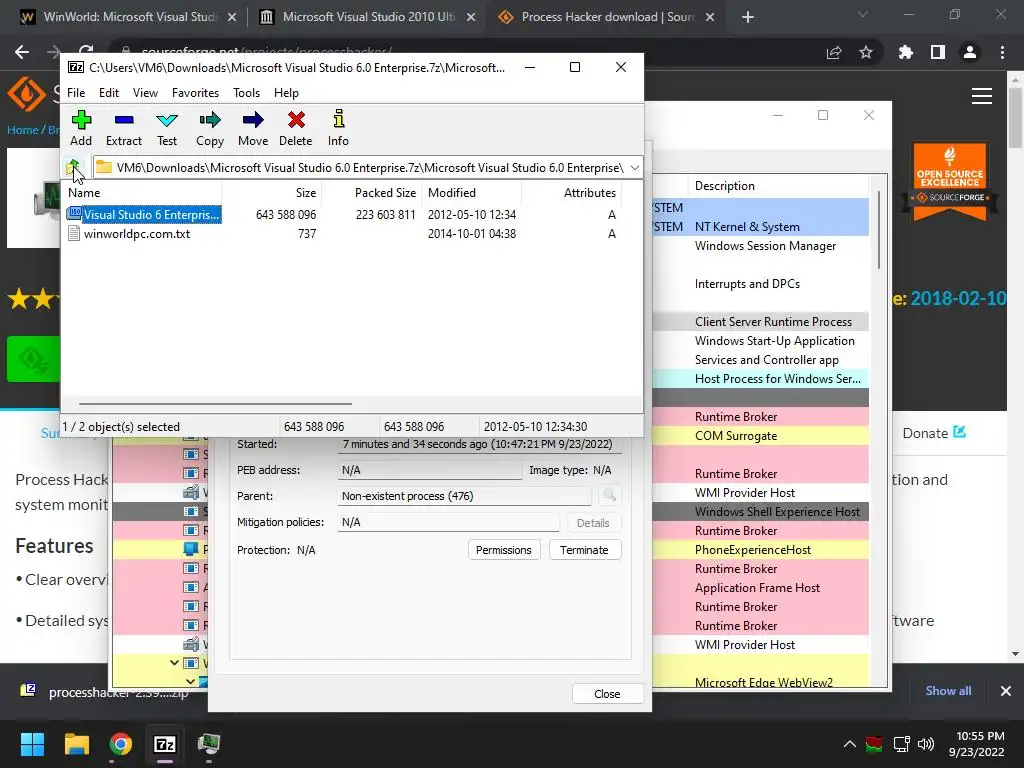Image resolution: width=1024 pixels, height=768 pixels.
Task: Select COM Surrogate process row
Action: tap(761, 436)
